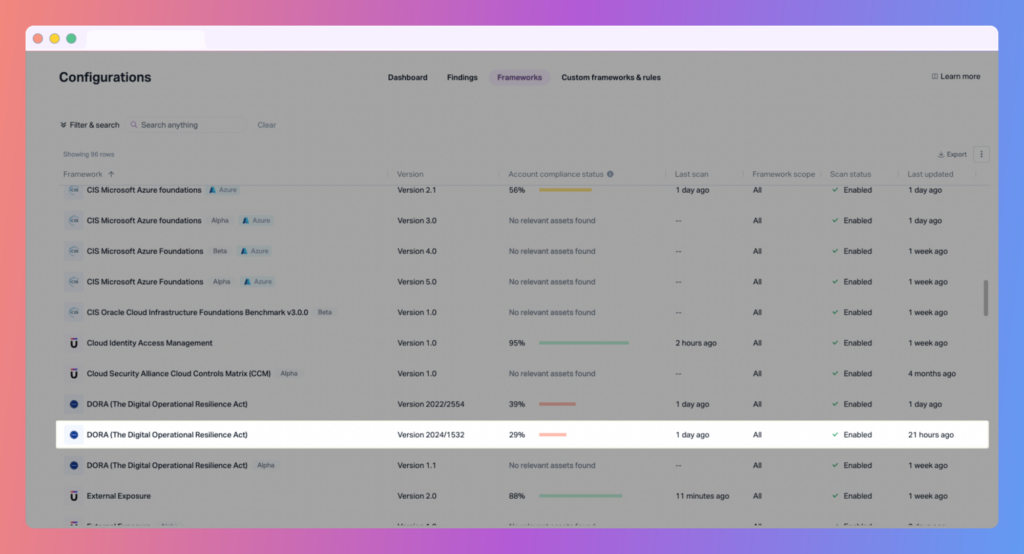1024x554 pixels.
Task: Click the 88% External Exposure compliance bar
Action: [581, 496]
